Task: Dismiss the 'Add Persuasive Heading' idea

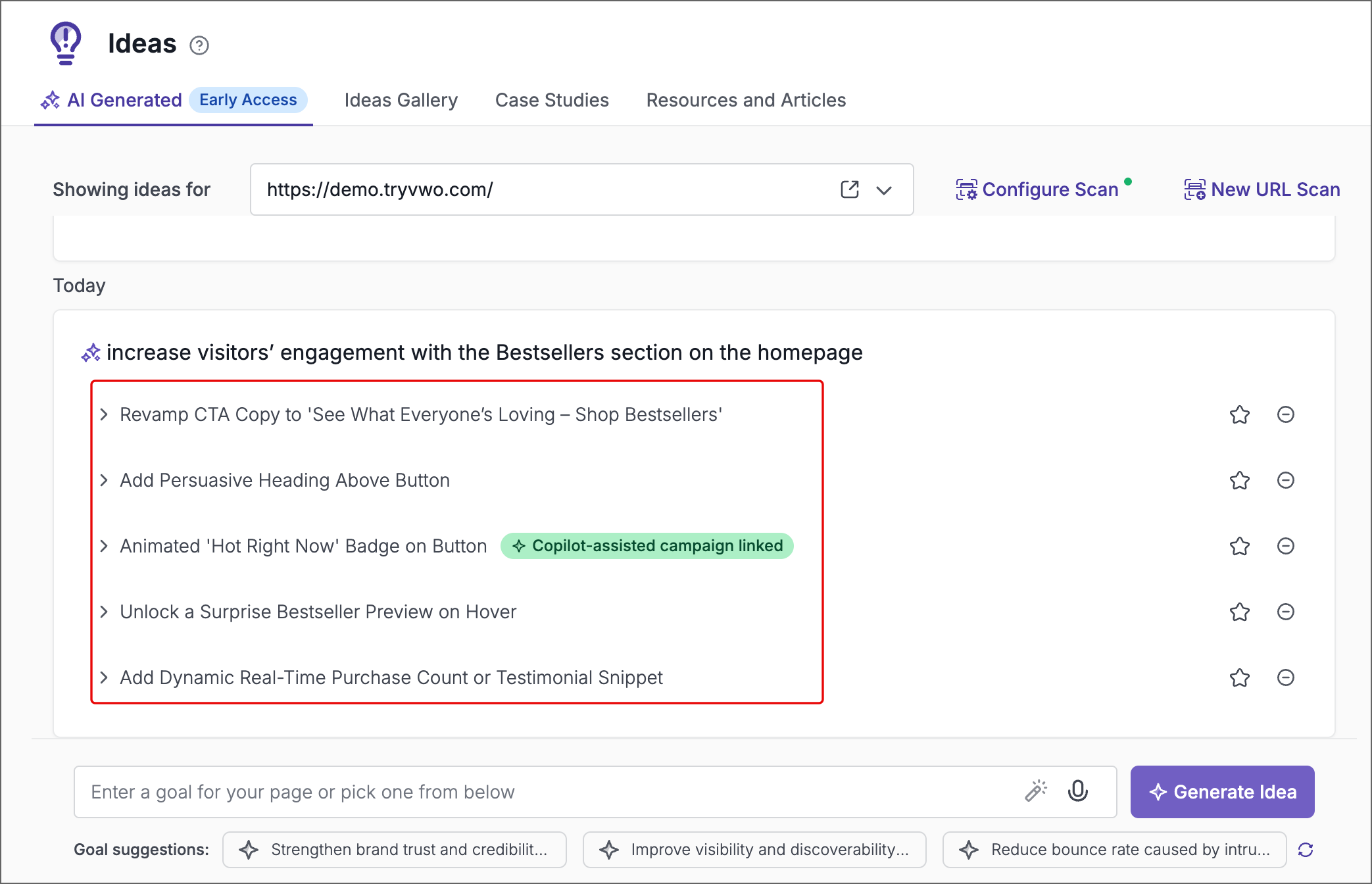Action: click(1286, 480)
